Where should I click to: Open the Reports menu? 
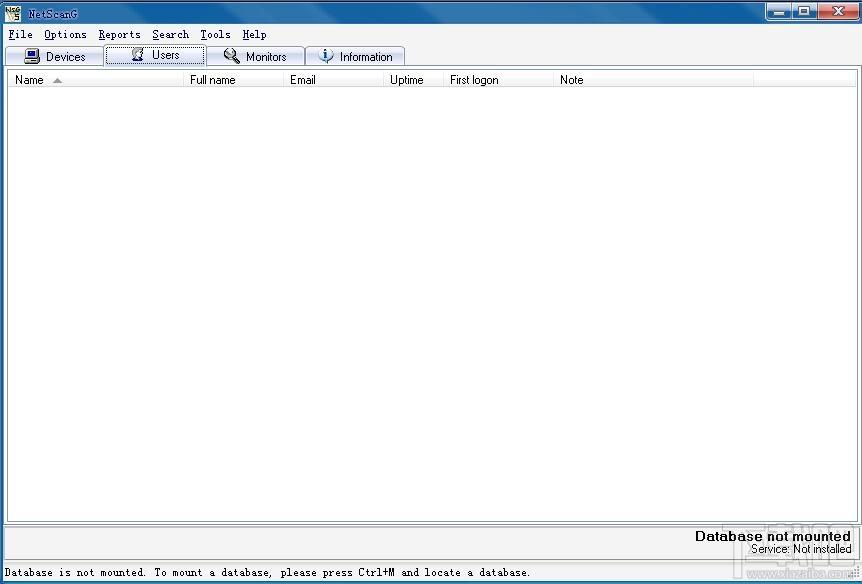pos(119,35)
